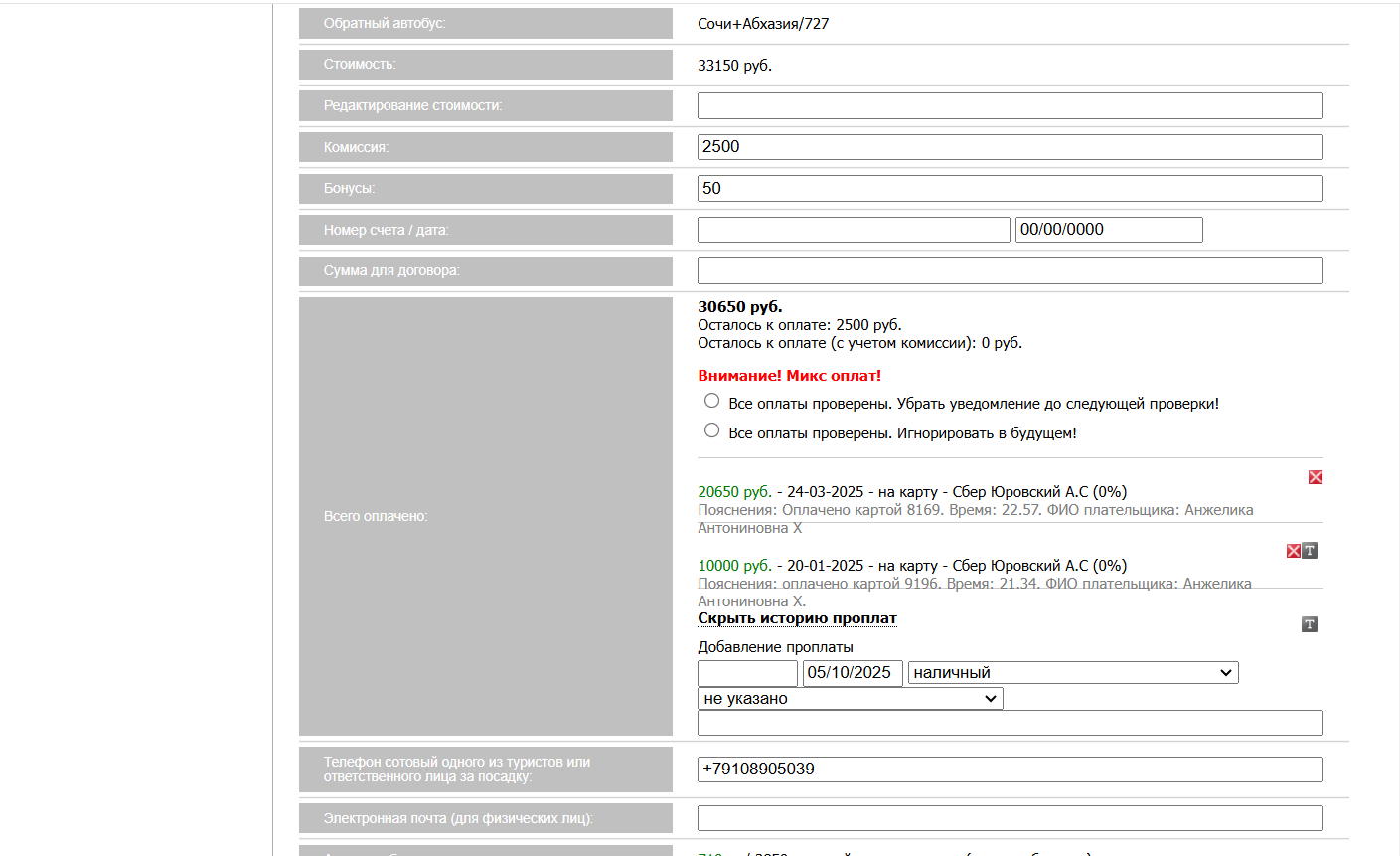Click the 'Осталось к оплате (с учетом комиссии)' line
1400x856 pixels.
[859, 343]
